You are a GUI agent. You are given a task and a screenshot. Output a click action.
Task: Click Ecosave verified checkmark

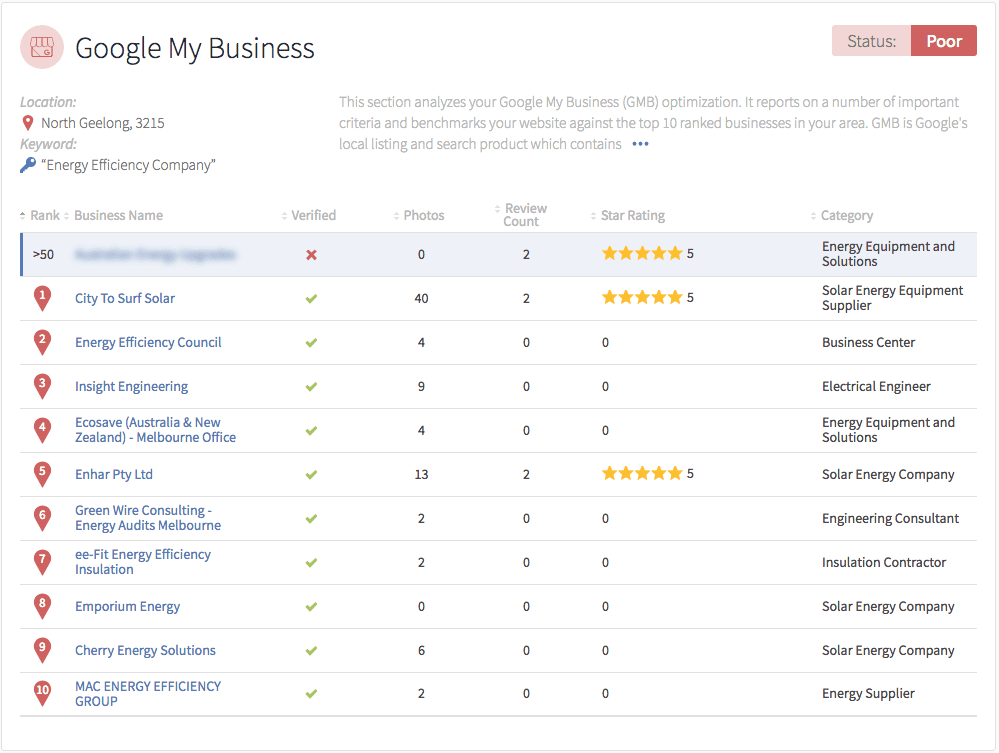click(x=311, y=431)
